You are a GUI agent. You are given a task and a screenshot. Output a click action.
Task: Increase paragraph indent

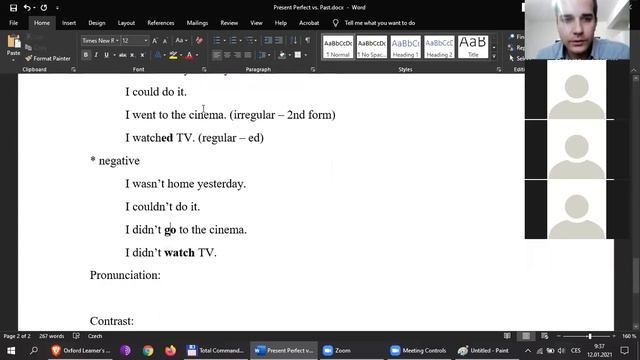(278, 40)
